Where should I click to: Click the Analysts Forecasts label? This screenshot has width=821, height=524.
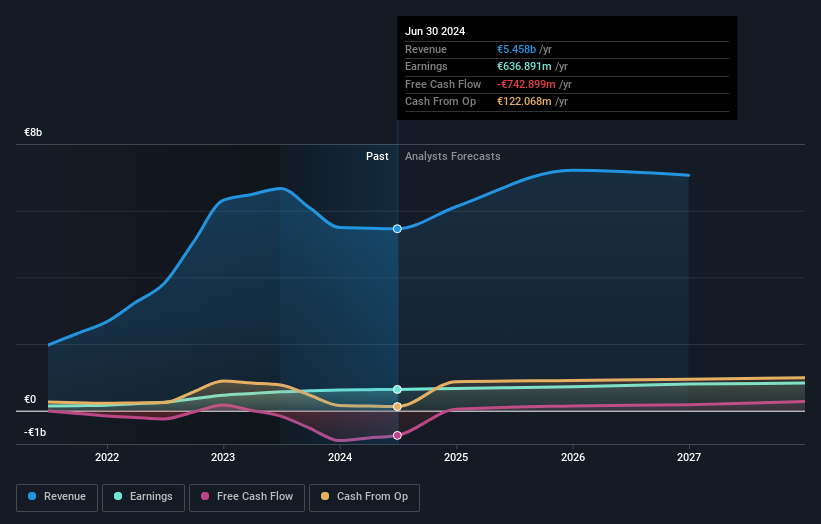click(452, 157)
